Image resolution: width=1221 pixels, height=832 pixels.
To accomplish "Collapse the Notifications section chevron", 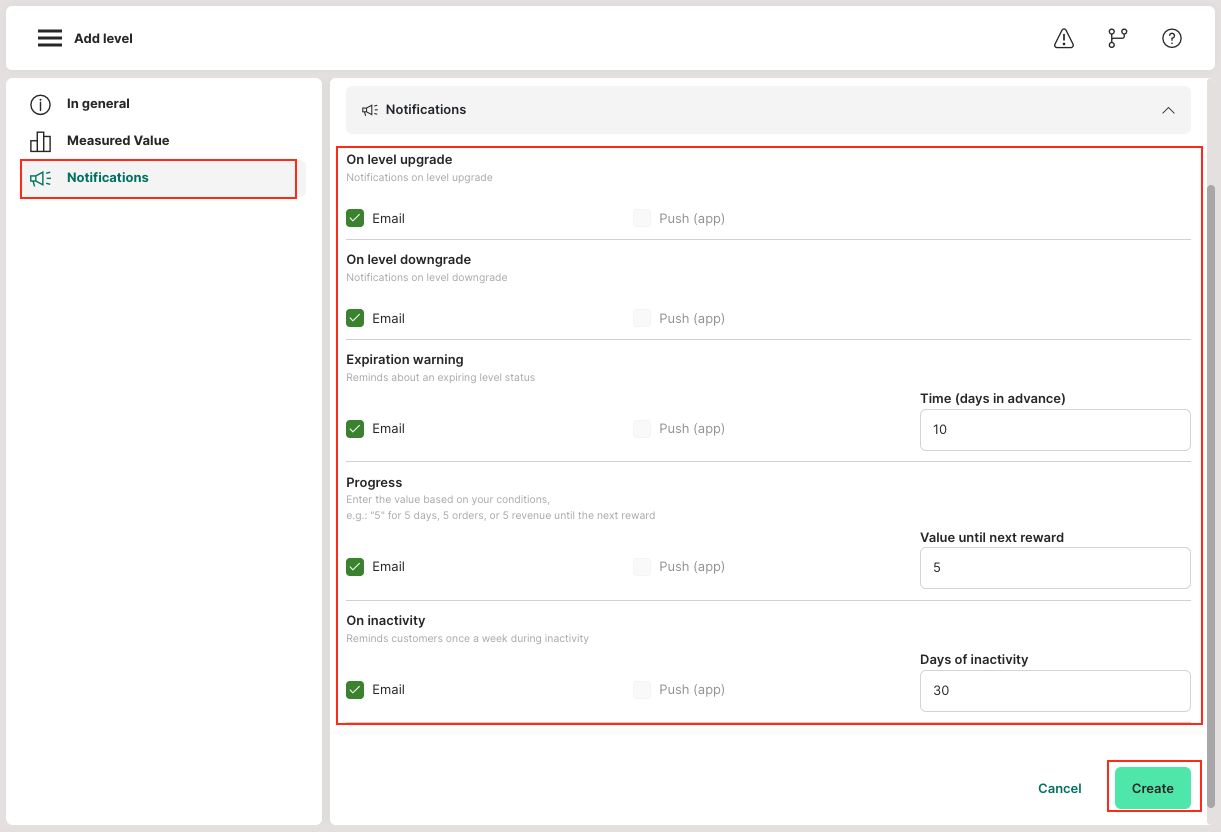I will coord(1168,110).
